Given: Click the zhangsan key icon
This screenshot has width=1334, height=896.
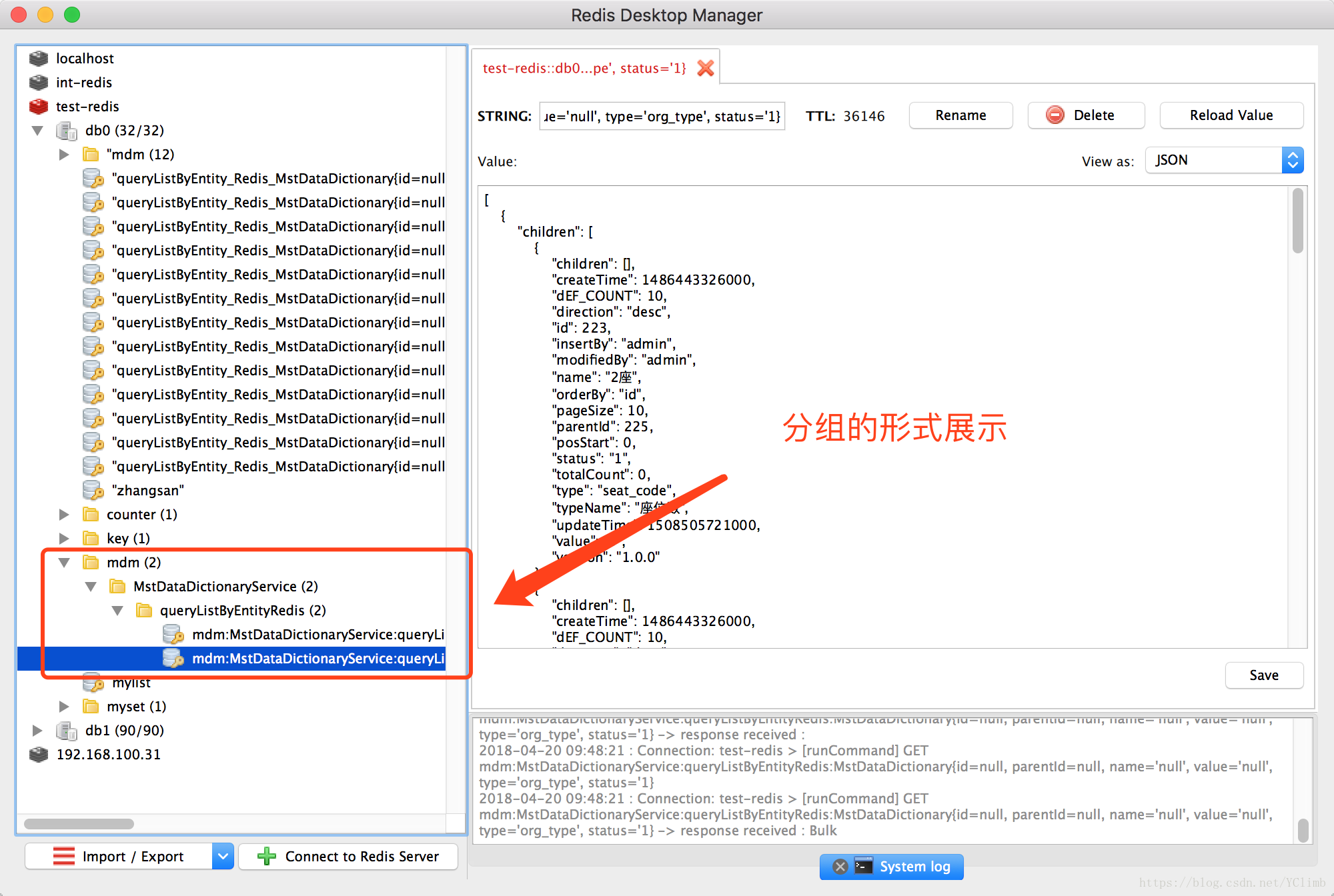Looking at the screenshot, I should click(x=93, y=491).
